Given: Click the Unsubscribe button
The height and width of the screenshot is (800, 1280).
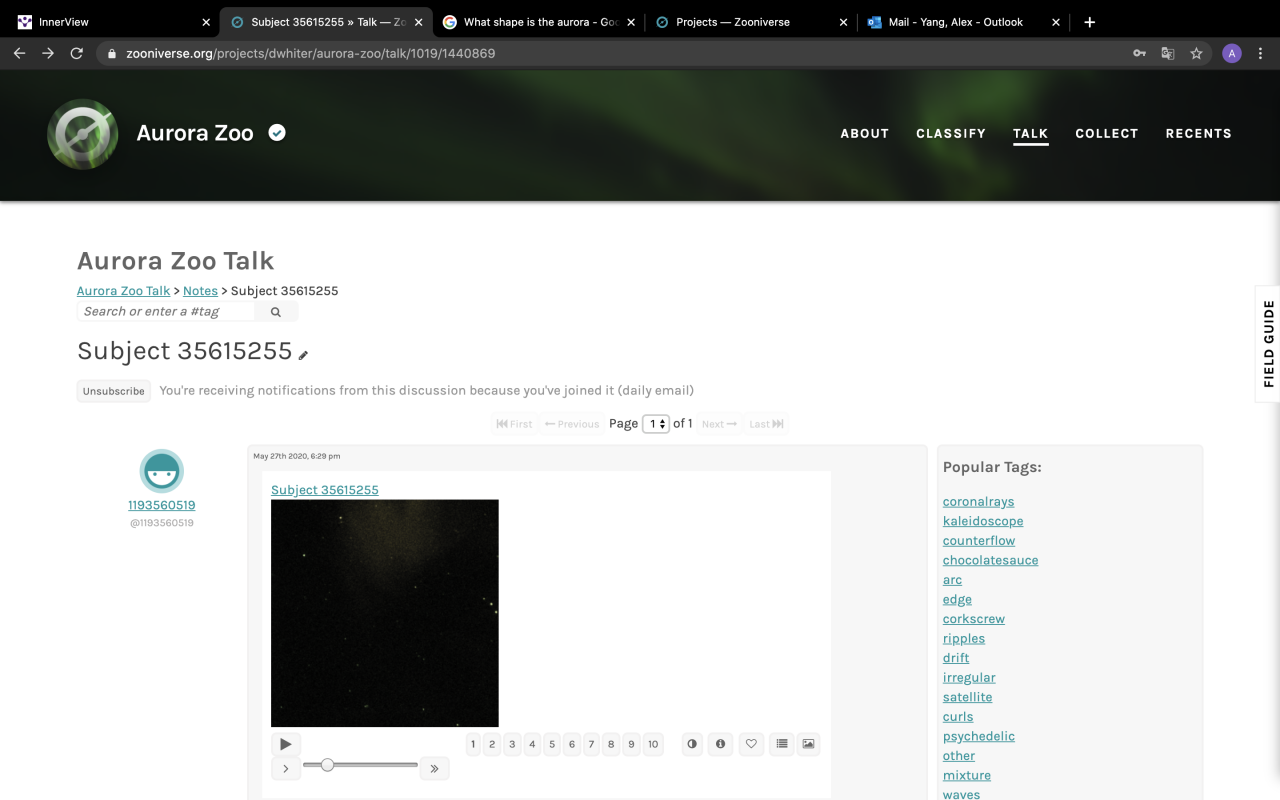Looking at the screenshot, I should [x=114, y=391].
